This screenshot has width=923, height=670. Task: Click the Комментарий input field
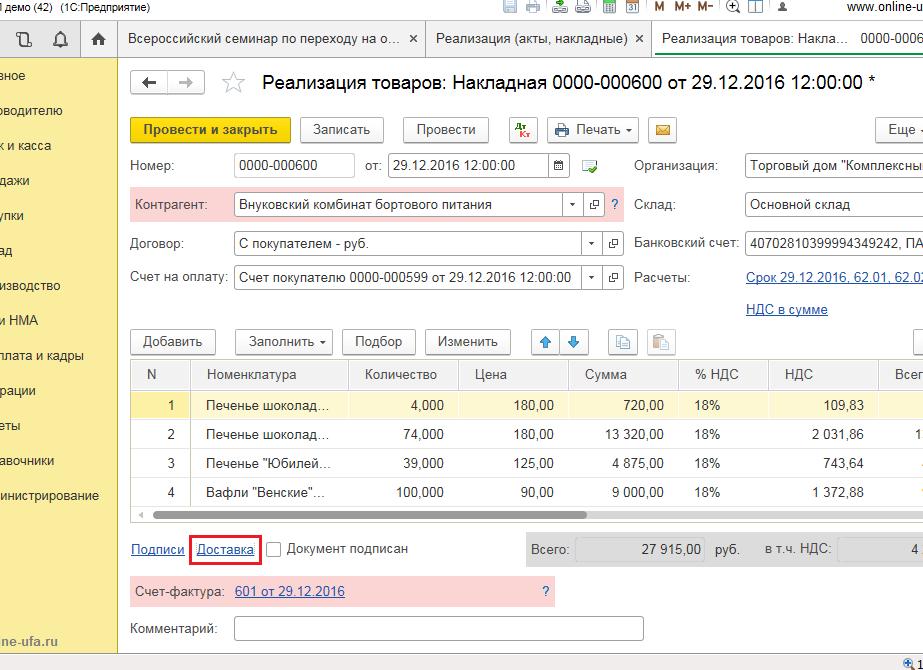[439, 629]
